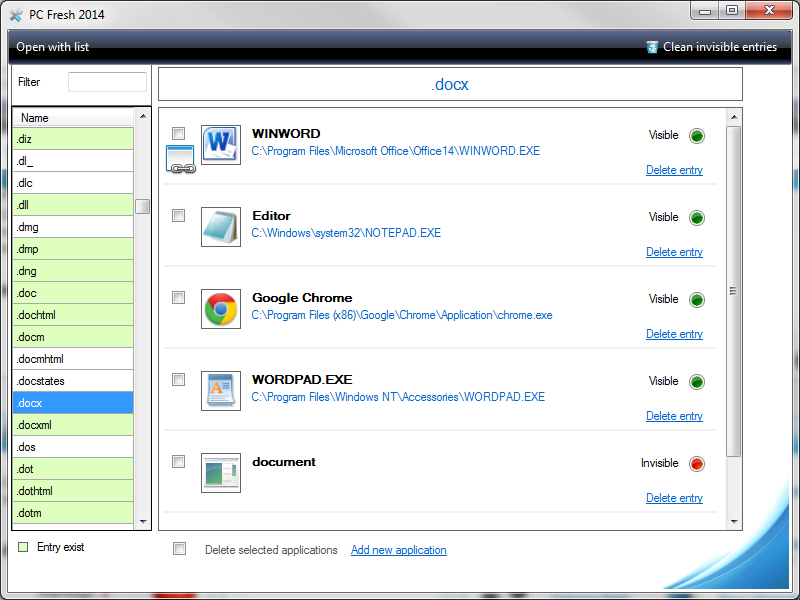Click Google Chrome's green Visible indicator

click(x=697, y=300)
